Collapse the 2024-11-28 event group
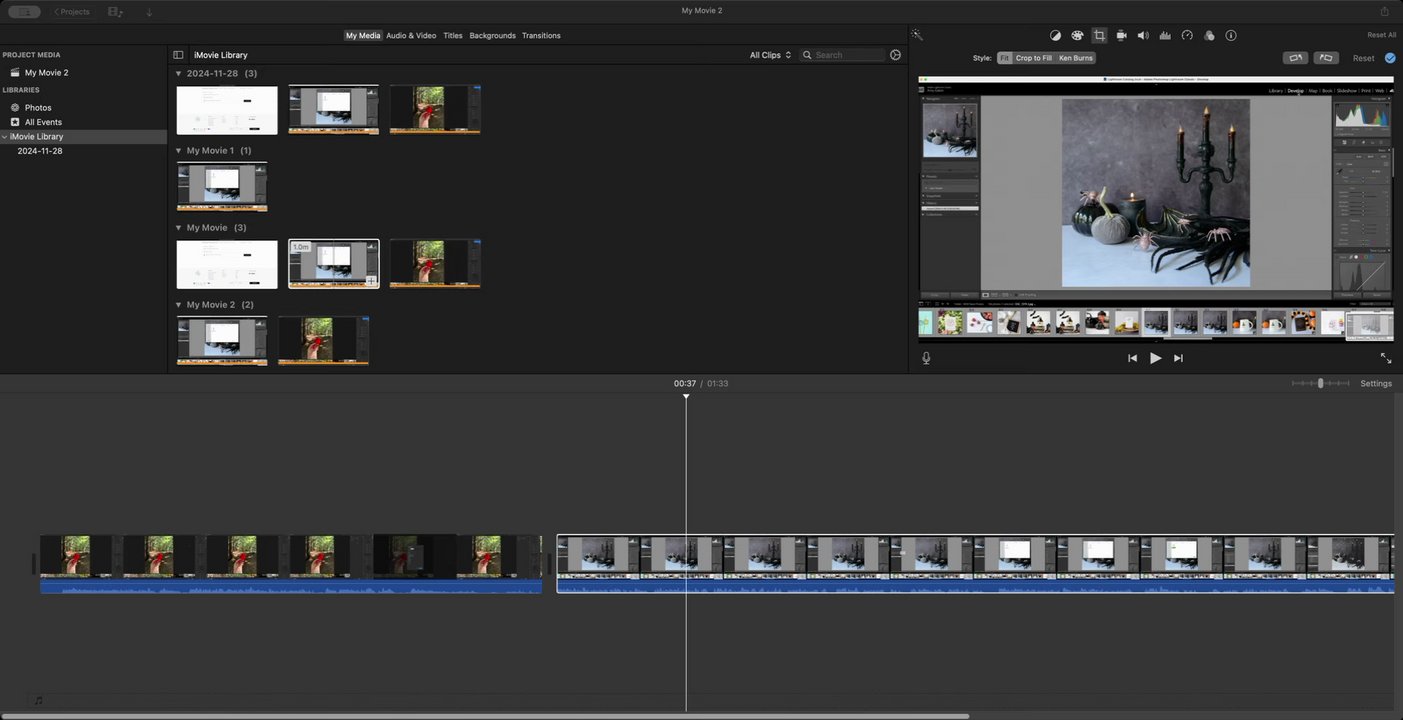This screenshot has height=720, width=1403. pyautogui.click(x=178, y=73)
